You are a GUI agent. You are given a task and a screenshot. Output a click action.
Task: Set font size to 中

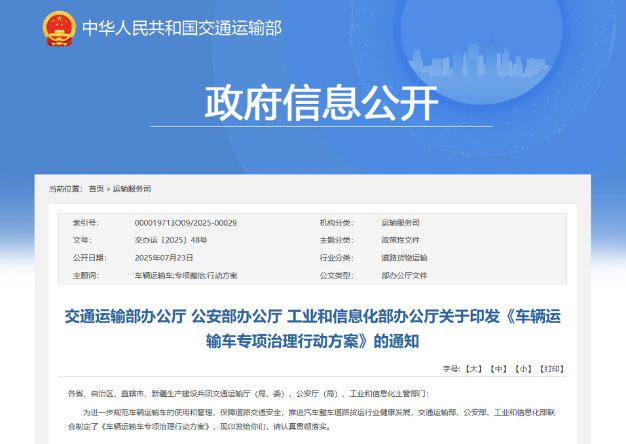tap(498, 369)
